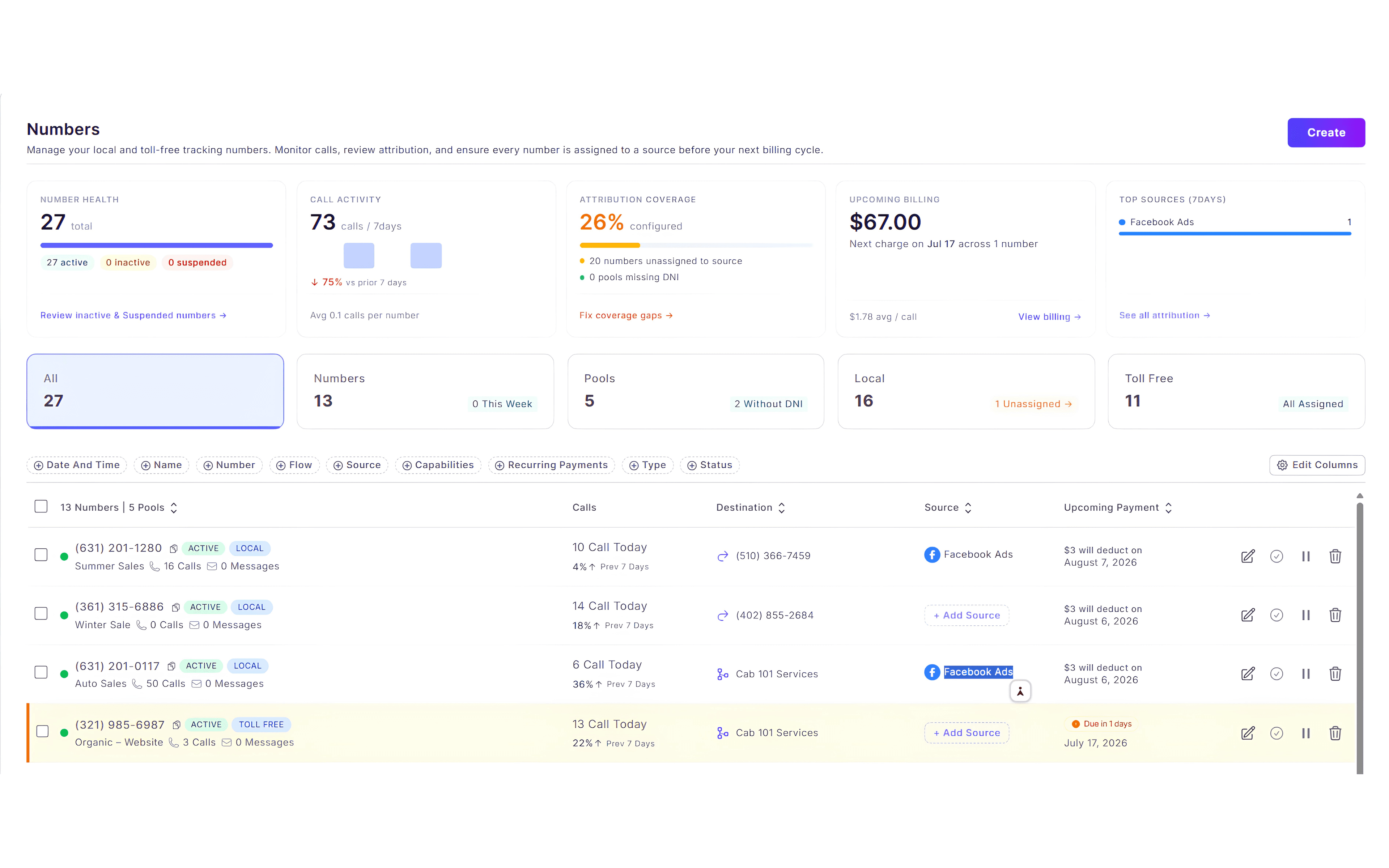Switch to the Toll Free 11 tab card
This screenshot has height=868, width=1389.
coord(1236,391)
